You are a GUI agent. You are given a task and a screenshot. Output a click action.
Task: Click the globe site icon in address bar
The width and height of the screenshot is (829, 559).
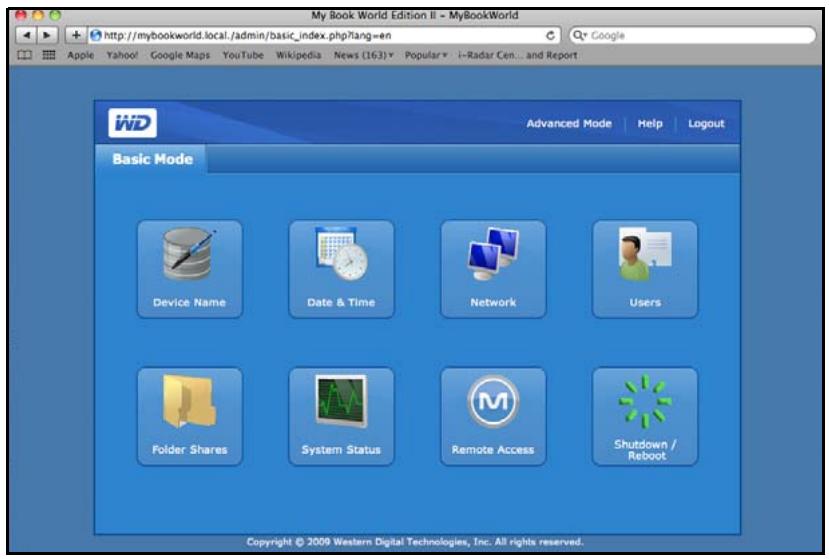[96, 35]
